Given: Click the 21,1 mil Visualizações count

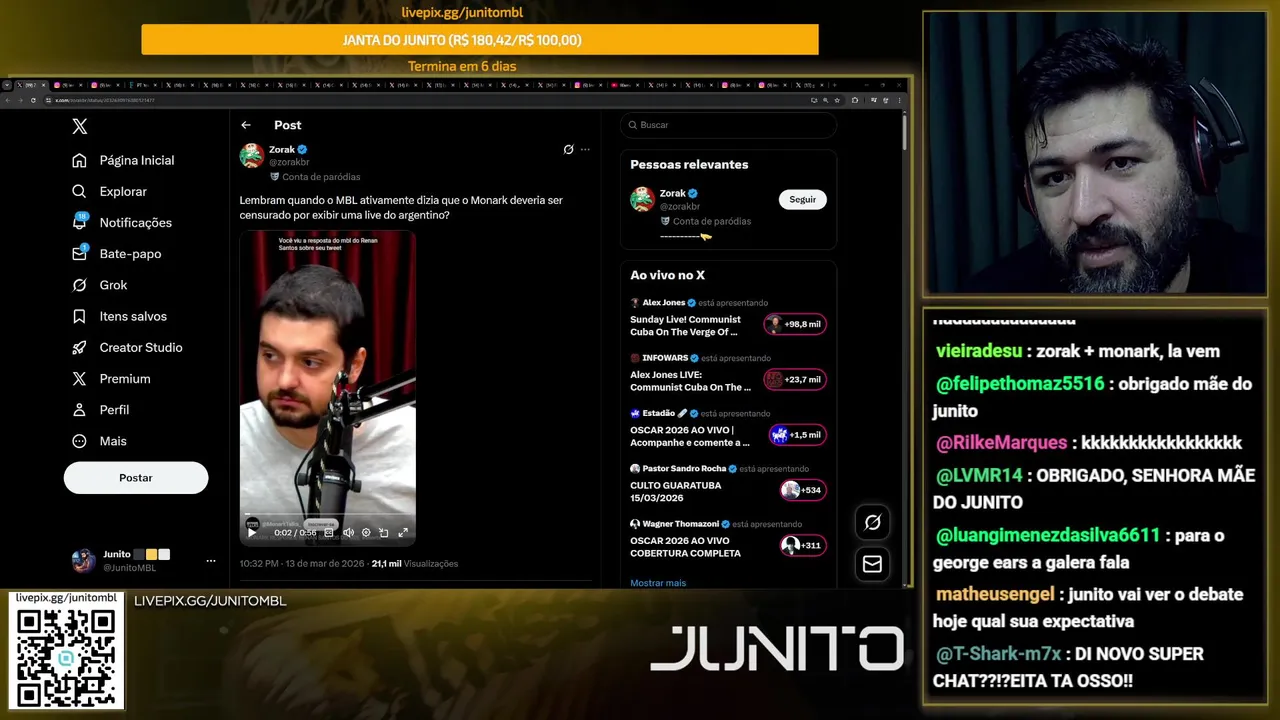Looking at the screenshot, I should pyautogui.click(x=415, y=564).
